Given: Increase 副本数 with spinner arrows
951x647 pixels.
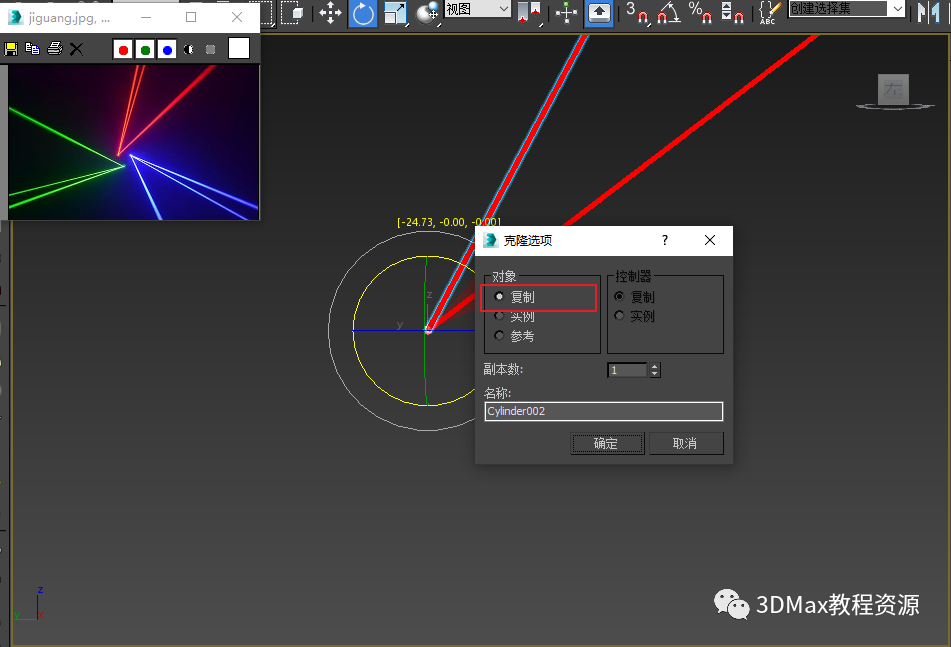Looking at the screenshot, I should pyautogui.click(x=655, y=366).
